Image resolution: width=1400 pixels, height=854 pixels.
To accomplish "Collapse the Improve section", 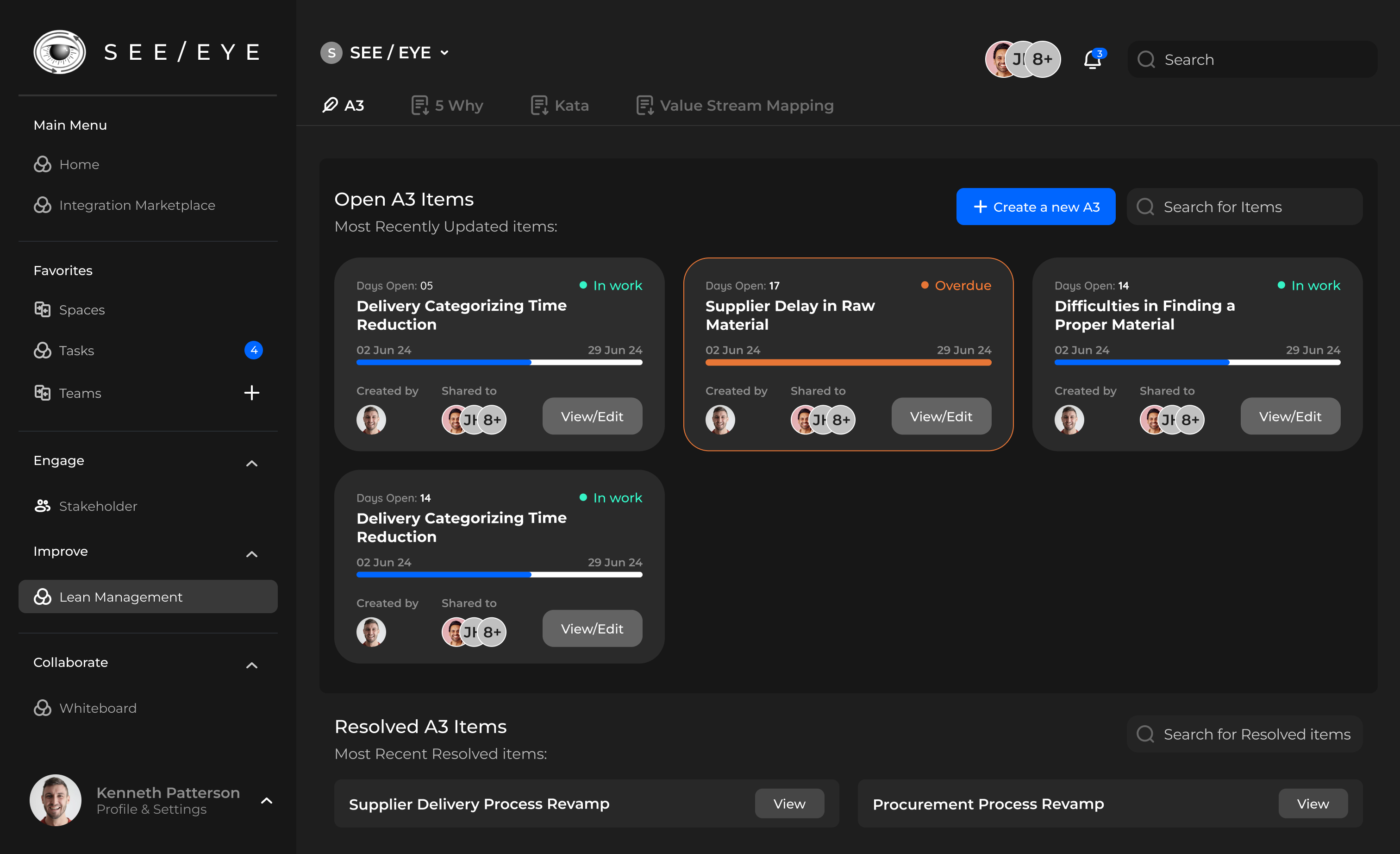I will (x=252, y=554).
